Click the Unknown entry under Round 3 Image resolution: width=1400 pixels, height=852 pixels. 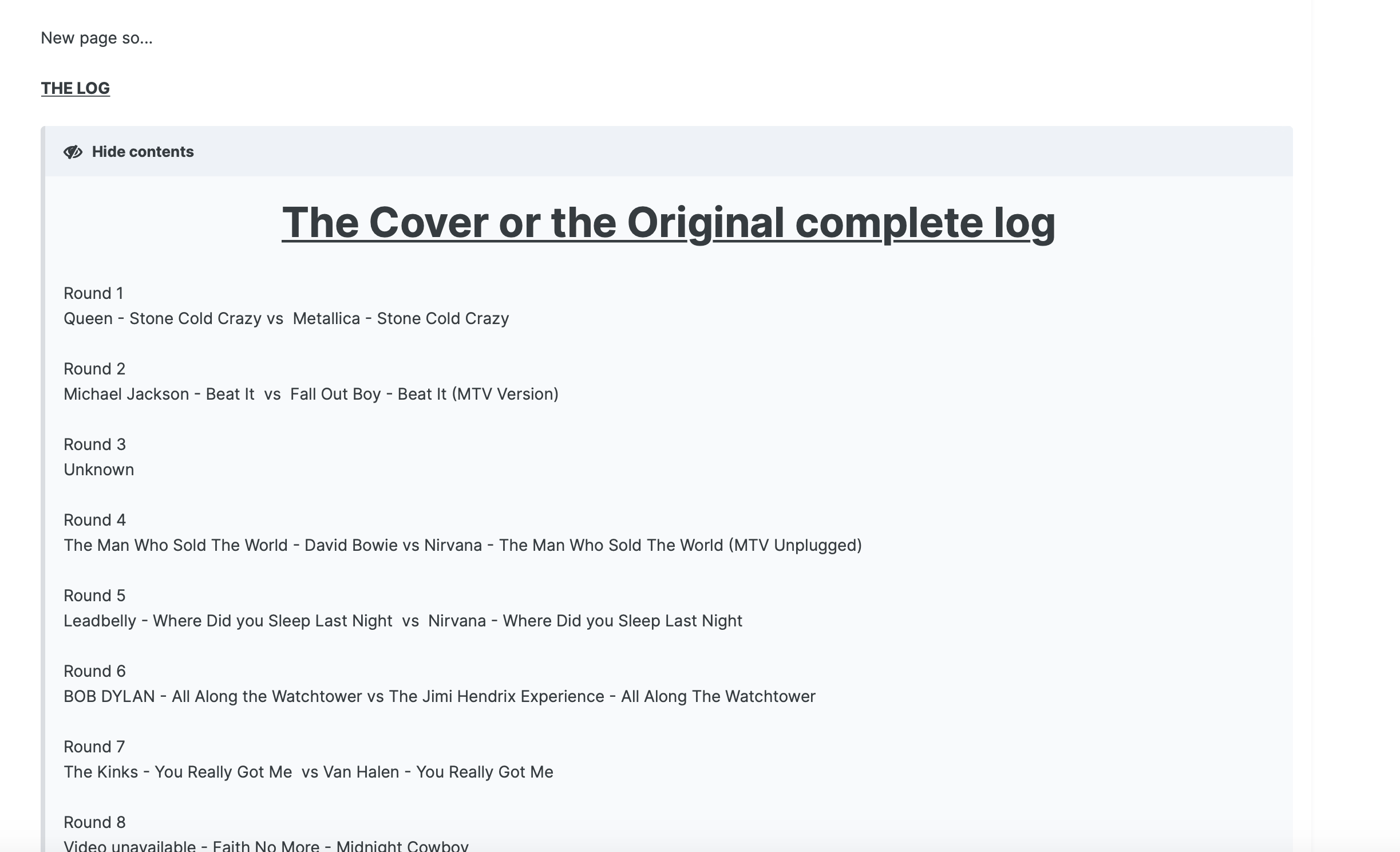point(98,470)
